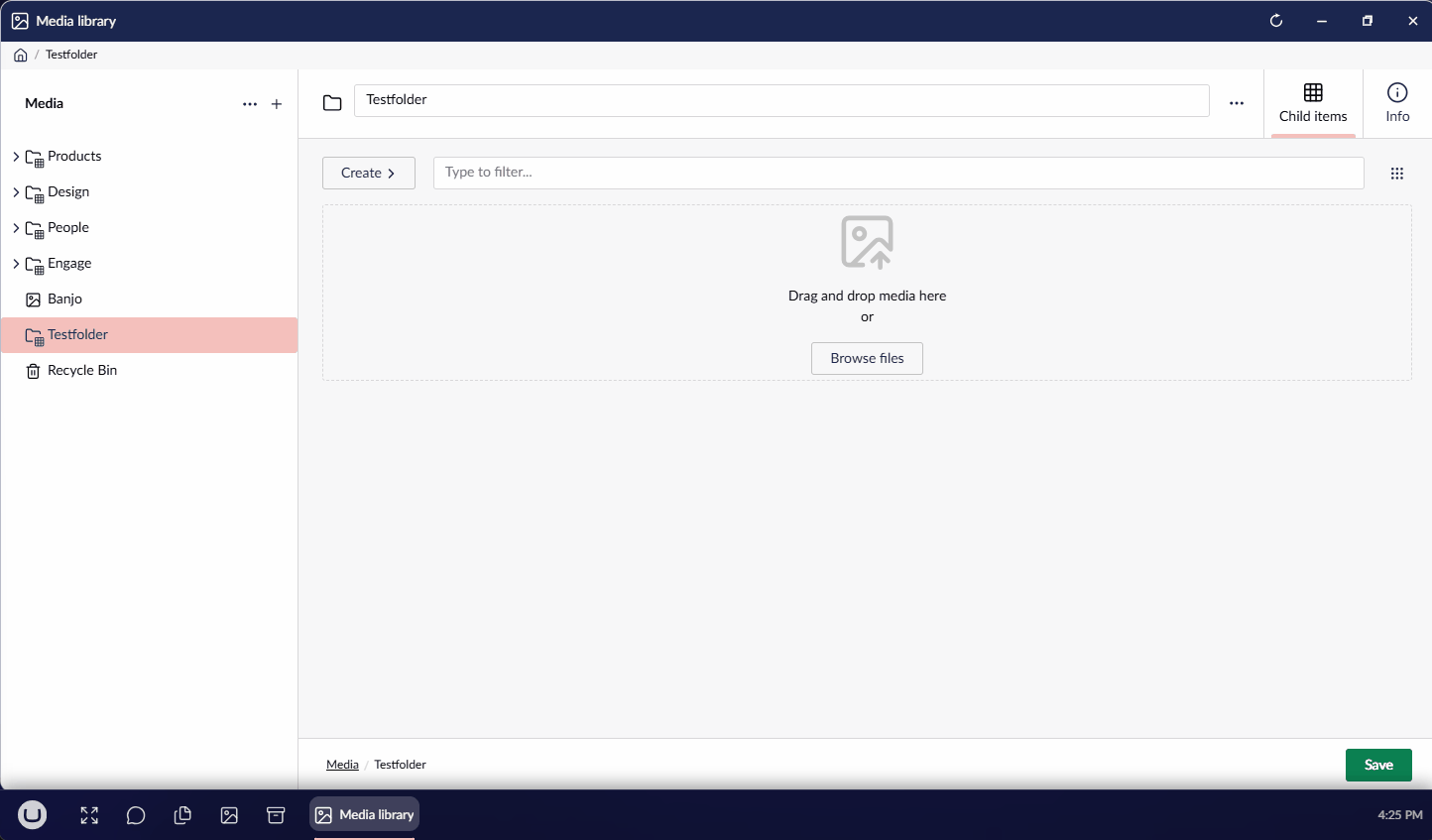The width and height of the screenshot is (1432, 840).
Task: Select the People folder label in the tree
Action: [x=68, y=228]
